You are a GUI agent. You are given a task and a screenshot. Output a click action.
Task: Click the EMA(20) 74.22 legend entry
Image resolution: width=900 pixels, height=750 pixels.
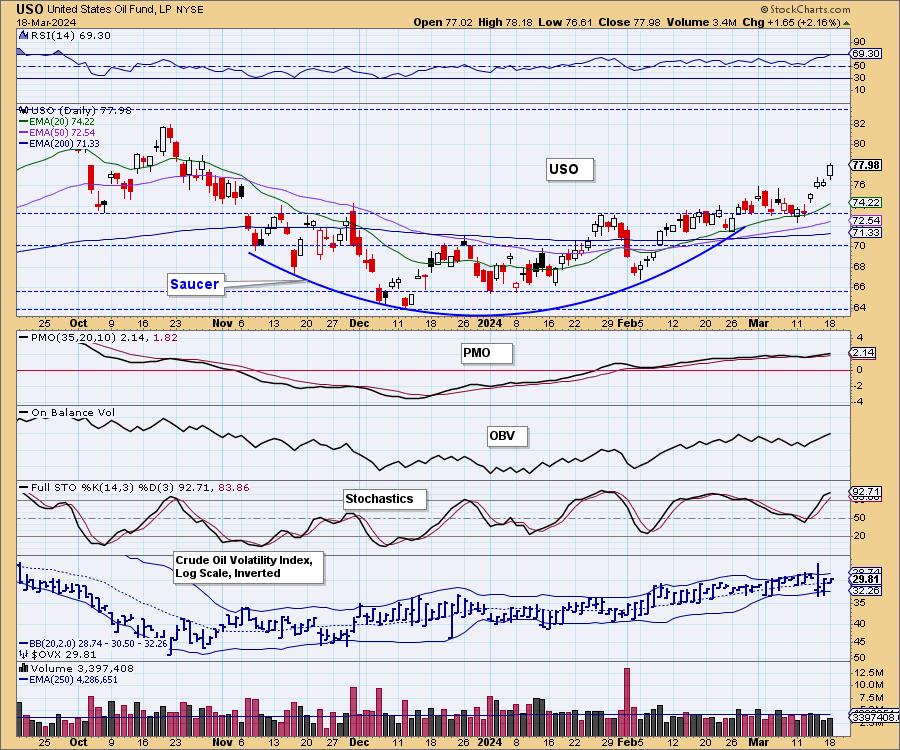[x=56, y=122]
